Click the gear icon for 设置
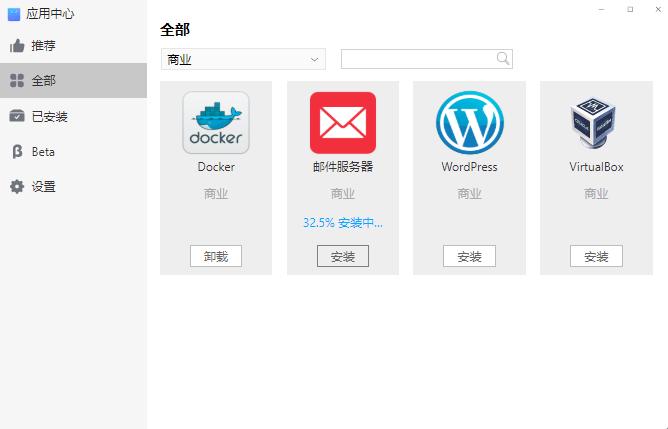Image resolution: width=668 pixels, height=429 pixels. coord(17,187)
